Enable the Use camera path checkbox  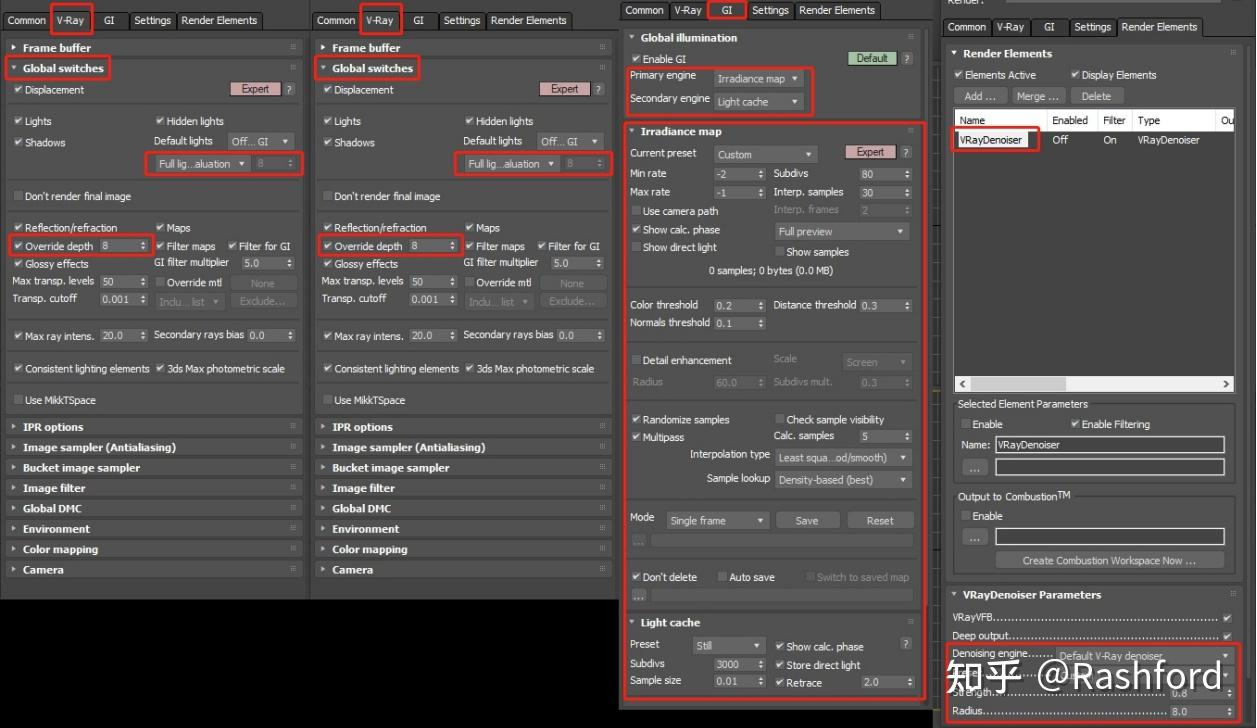point(636,211)
